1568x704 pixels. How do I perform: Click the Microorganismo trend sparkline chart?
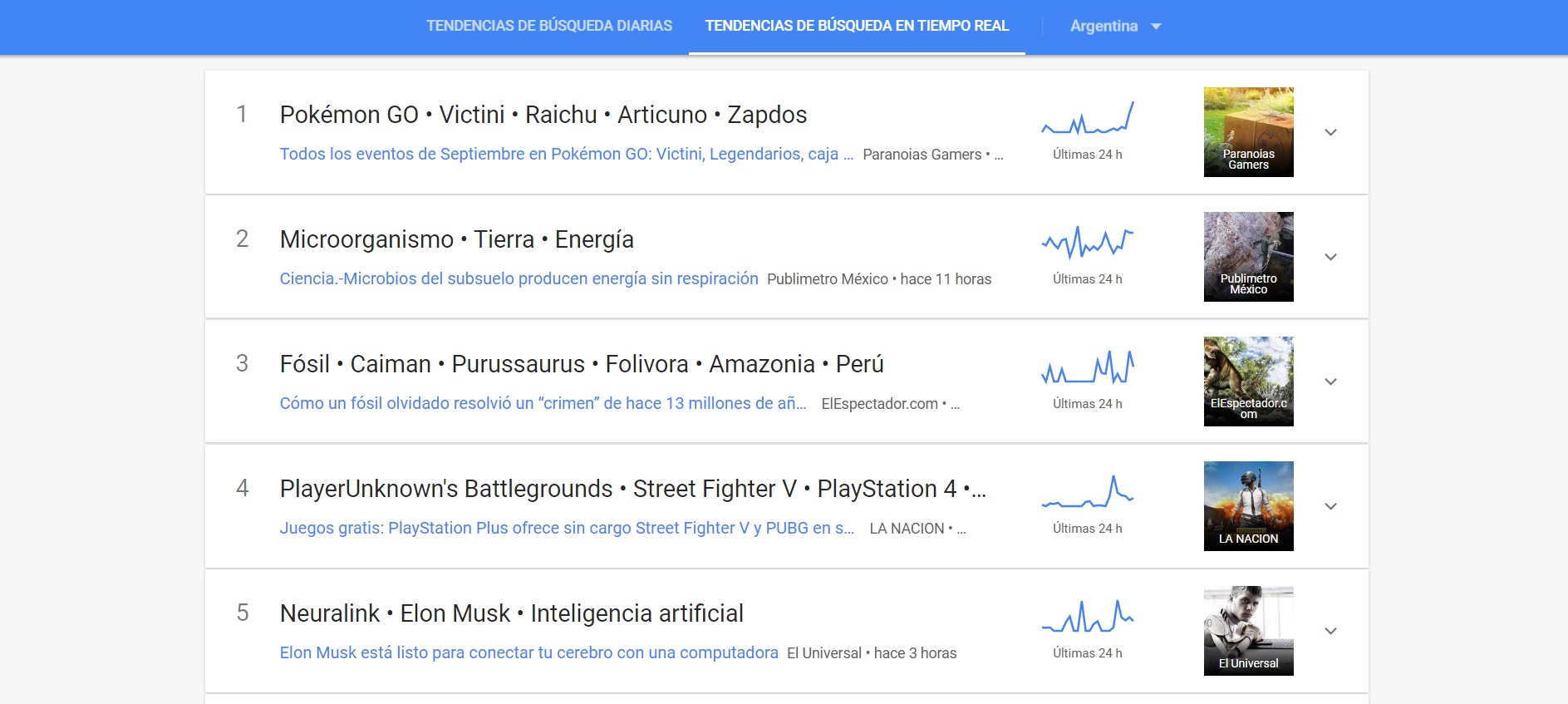click(x=1088, y=242)
